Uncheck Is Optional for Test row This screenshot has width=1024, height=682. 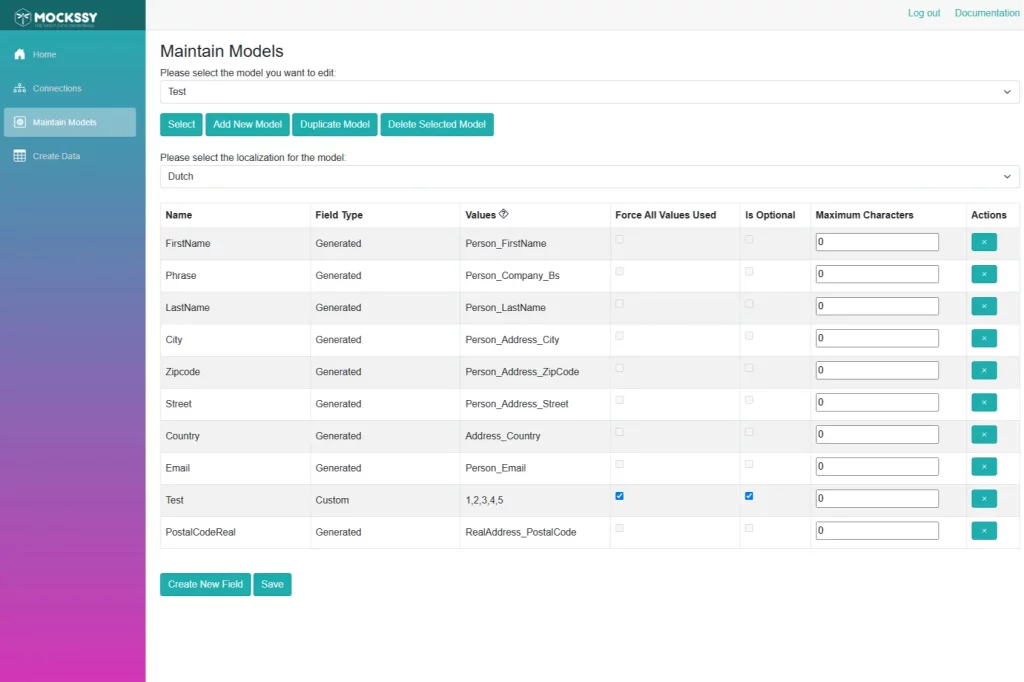tap(749, 496)
